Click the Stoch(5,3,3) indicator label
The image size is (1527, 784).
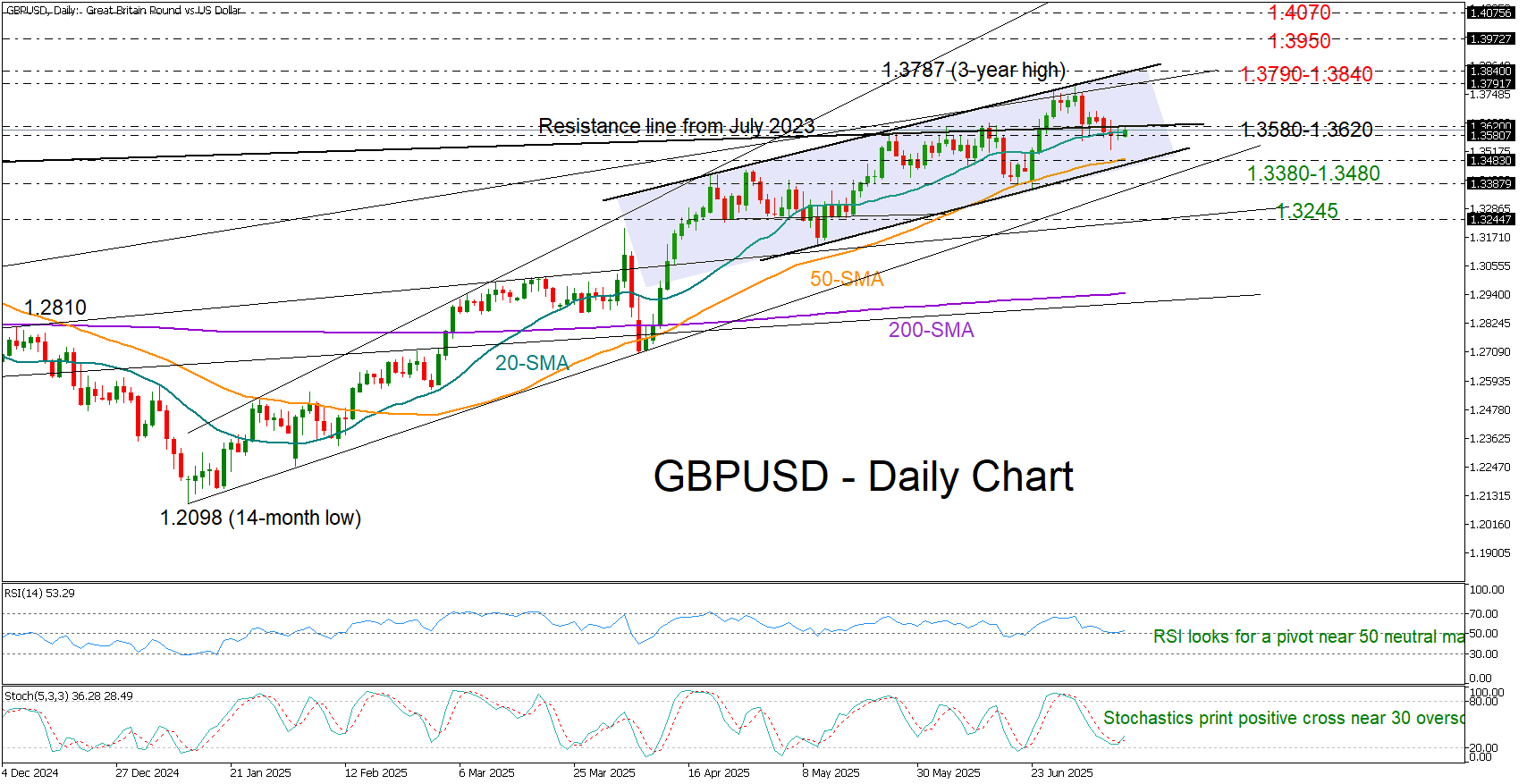(x=68, y=695)
